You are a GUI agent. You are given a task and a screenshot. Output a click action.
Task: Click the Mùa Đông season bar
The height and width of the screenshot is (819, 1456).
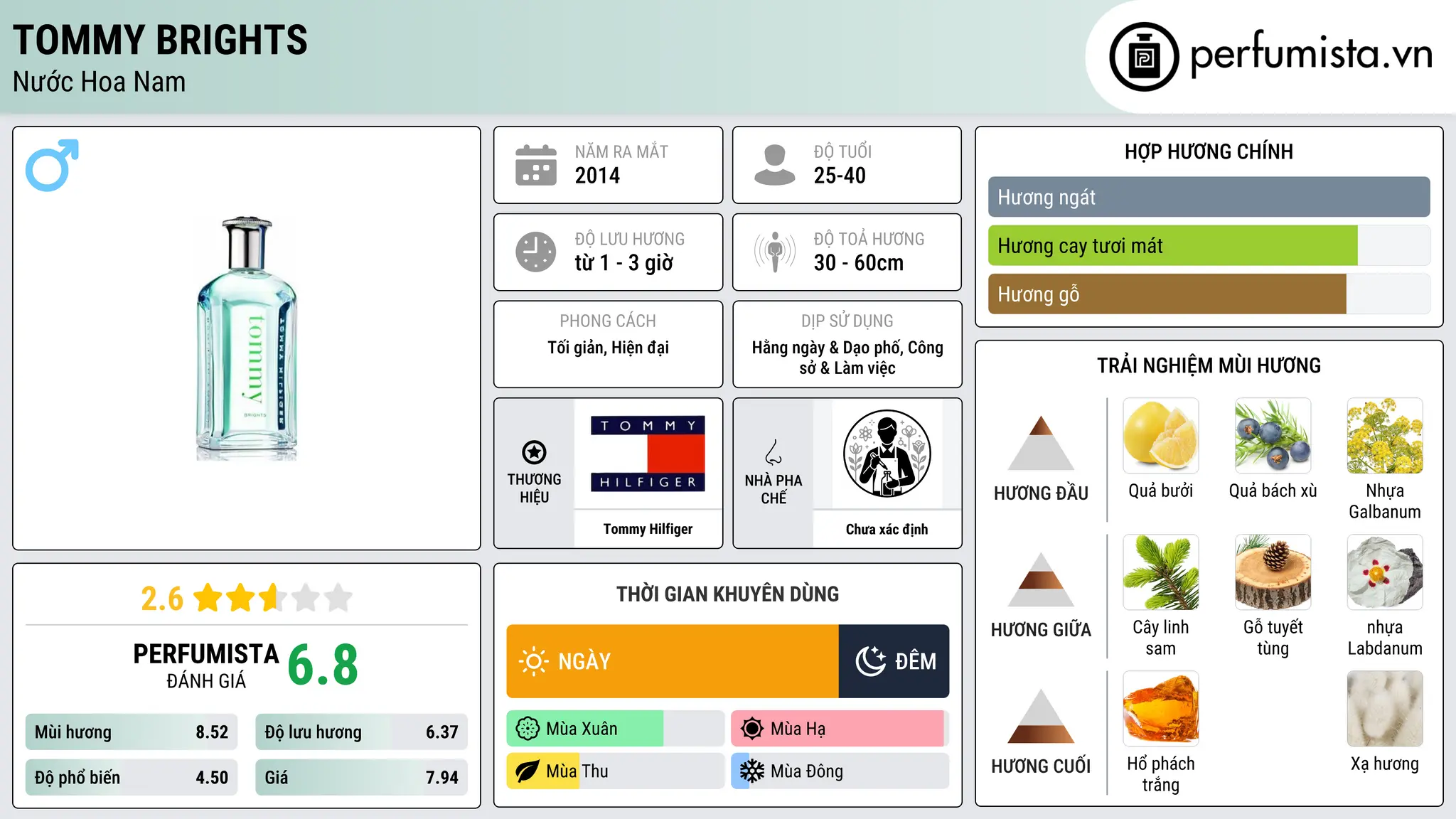[x=840, y=771]
